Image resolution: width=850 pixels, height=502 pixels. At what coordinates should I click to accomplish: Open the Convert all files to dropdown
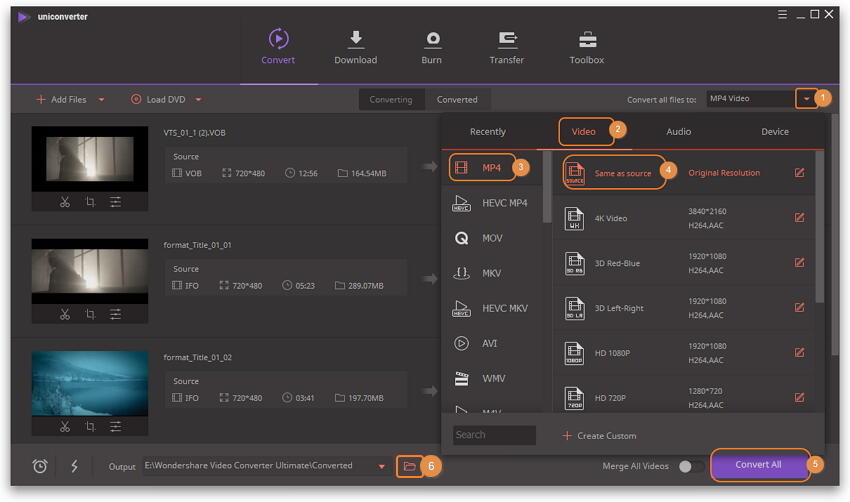coord(806,99)
